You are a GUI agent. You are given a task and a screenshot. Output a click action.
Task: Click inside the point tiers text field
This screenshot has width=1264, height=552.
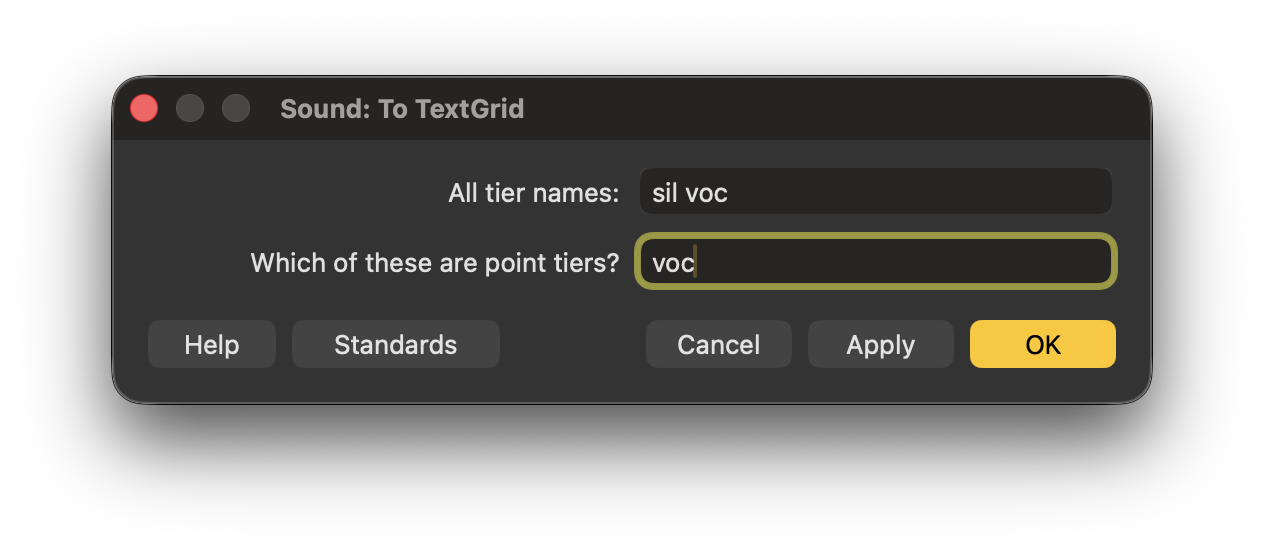pyautogui.click(x=875, y=263)
